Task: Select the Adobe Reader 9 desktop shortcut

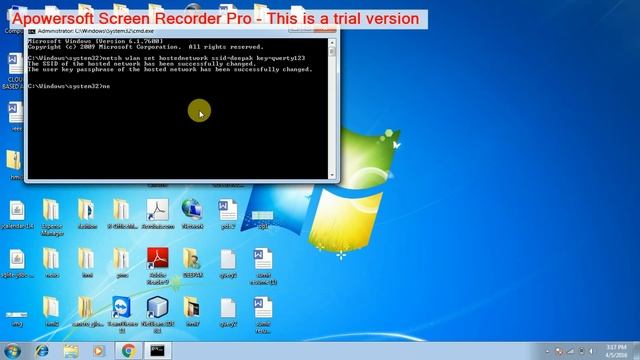Action: pyautogui.click(x=158, y=266)
